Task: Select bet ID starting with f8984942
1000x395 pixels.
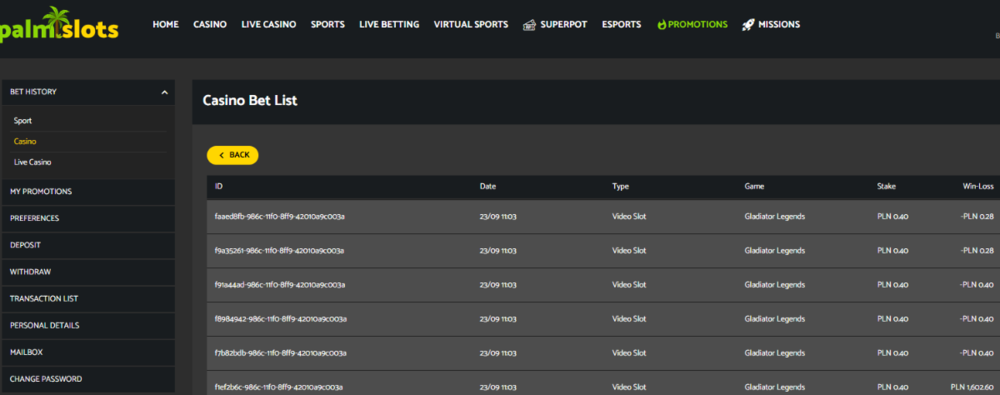Action: [x=281, y=319]
